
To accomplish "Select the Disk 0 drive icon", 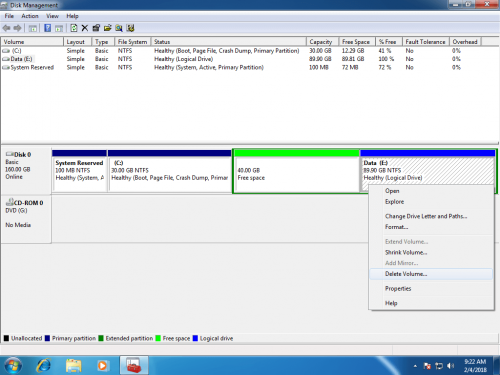I will [x=10, y=154].
